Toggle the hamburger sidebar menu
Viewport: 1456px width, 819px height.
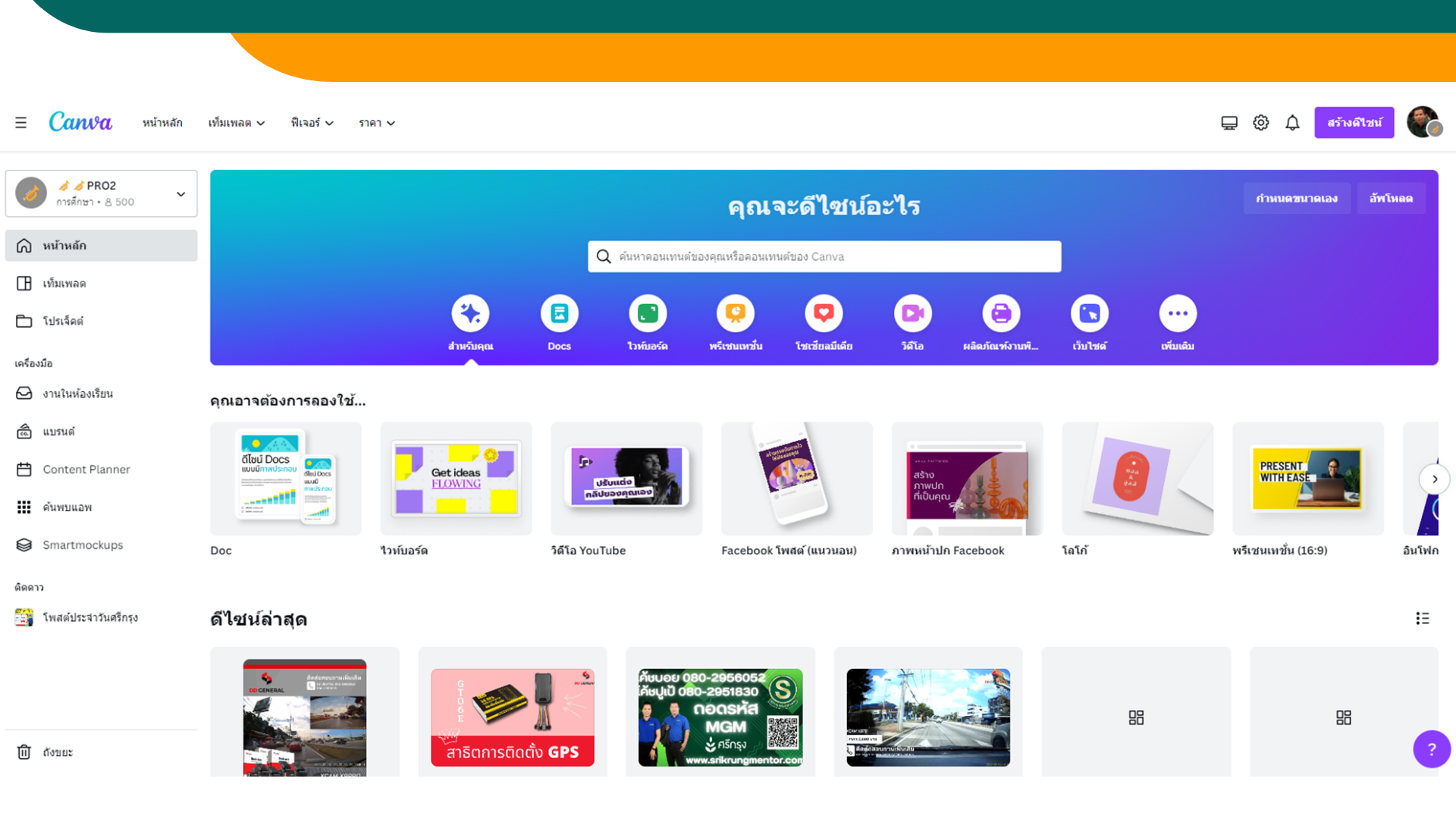pyautogui.click(x=20, y=123)
